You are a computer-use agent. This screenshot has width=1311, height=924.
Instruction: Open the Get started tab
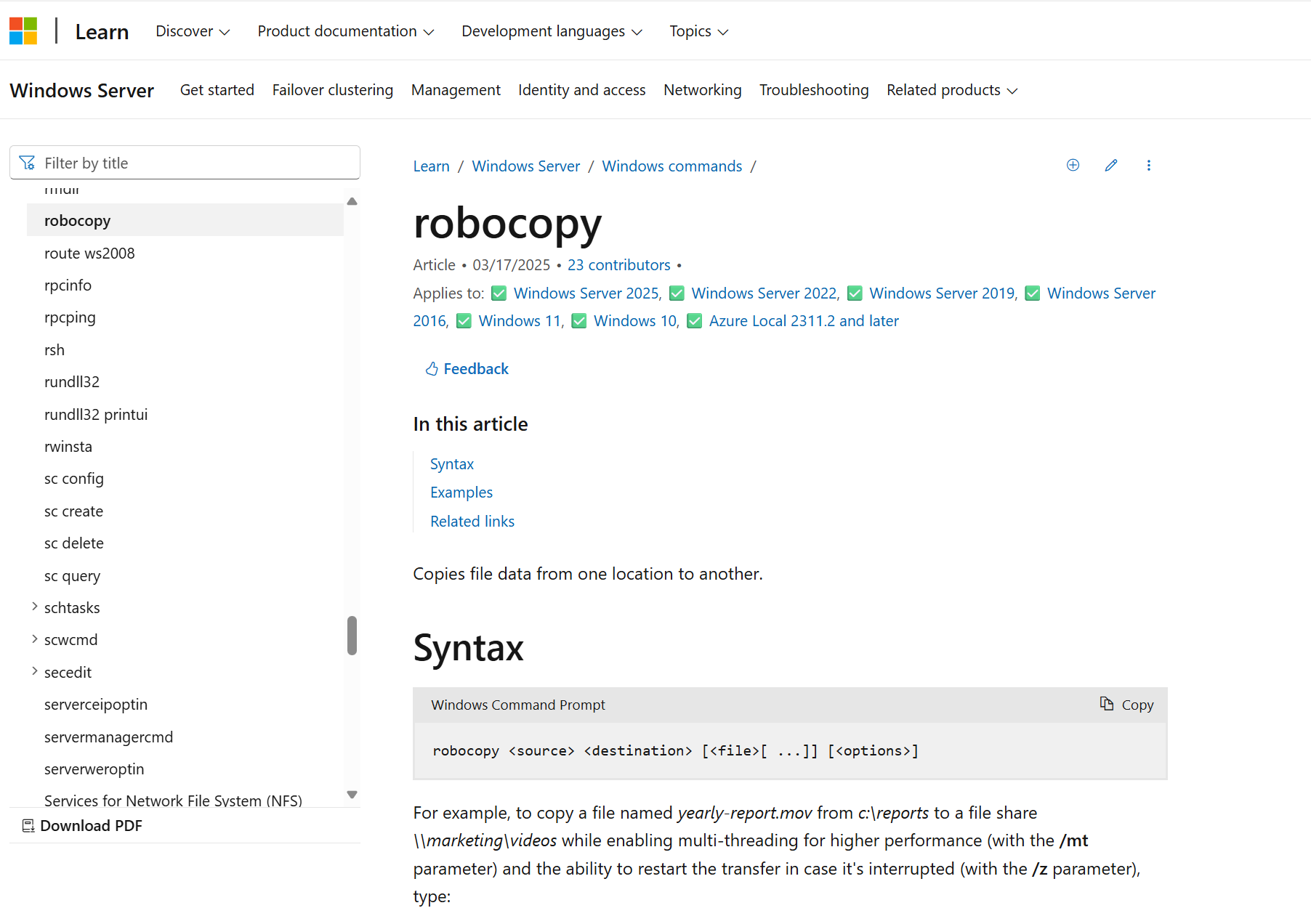coord(217,90)
